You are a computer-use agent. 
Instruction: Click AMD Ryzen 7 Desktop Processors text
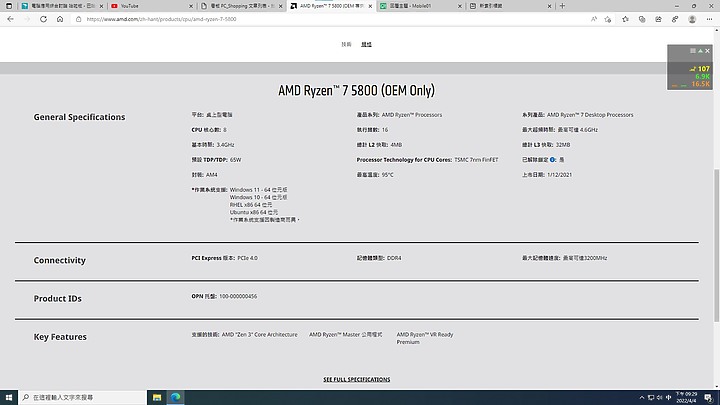click(590, 115)
